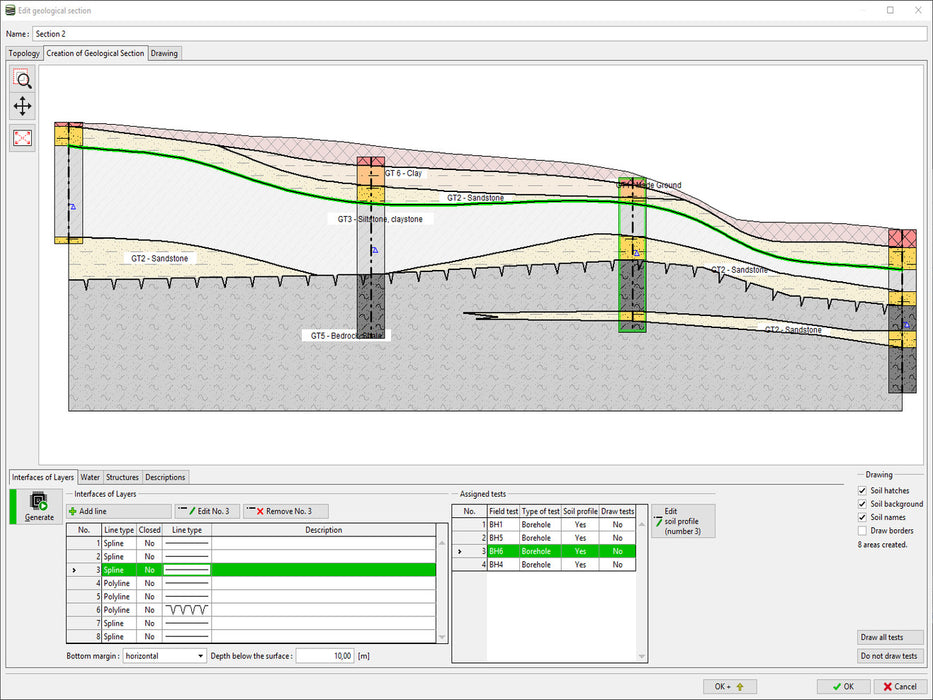The width and height of the screenshot is (933, 700).
Task: Click the green plus Add line icon
Action: coord(72,511)
